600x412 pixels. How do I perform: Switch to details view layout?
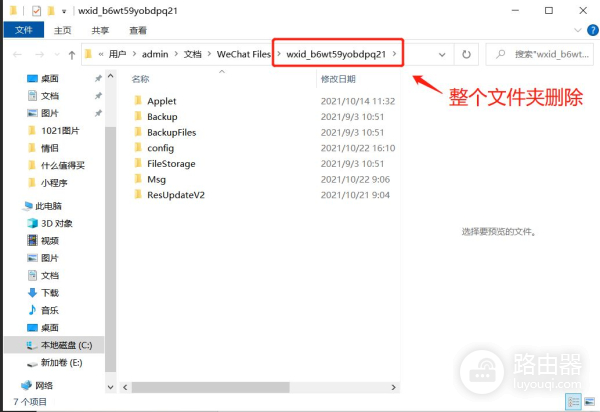[x=572, y=402]
